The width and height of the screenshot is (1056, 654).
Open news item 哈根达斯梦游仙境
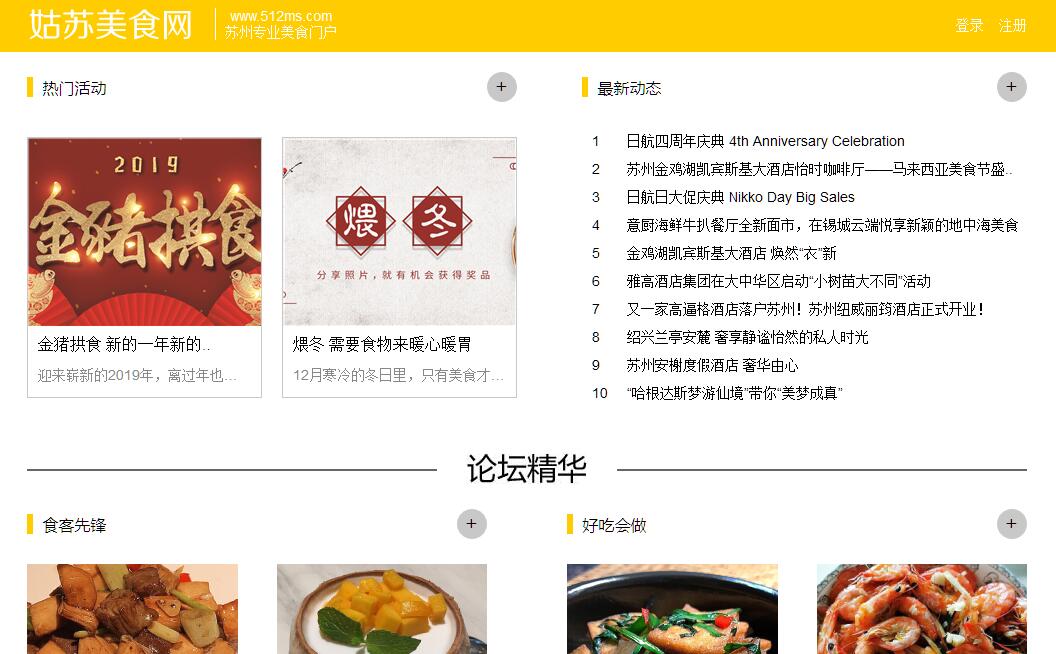pyautogui.click(x=734, y=393)
